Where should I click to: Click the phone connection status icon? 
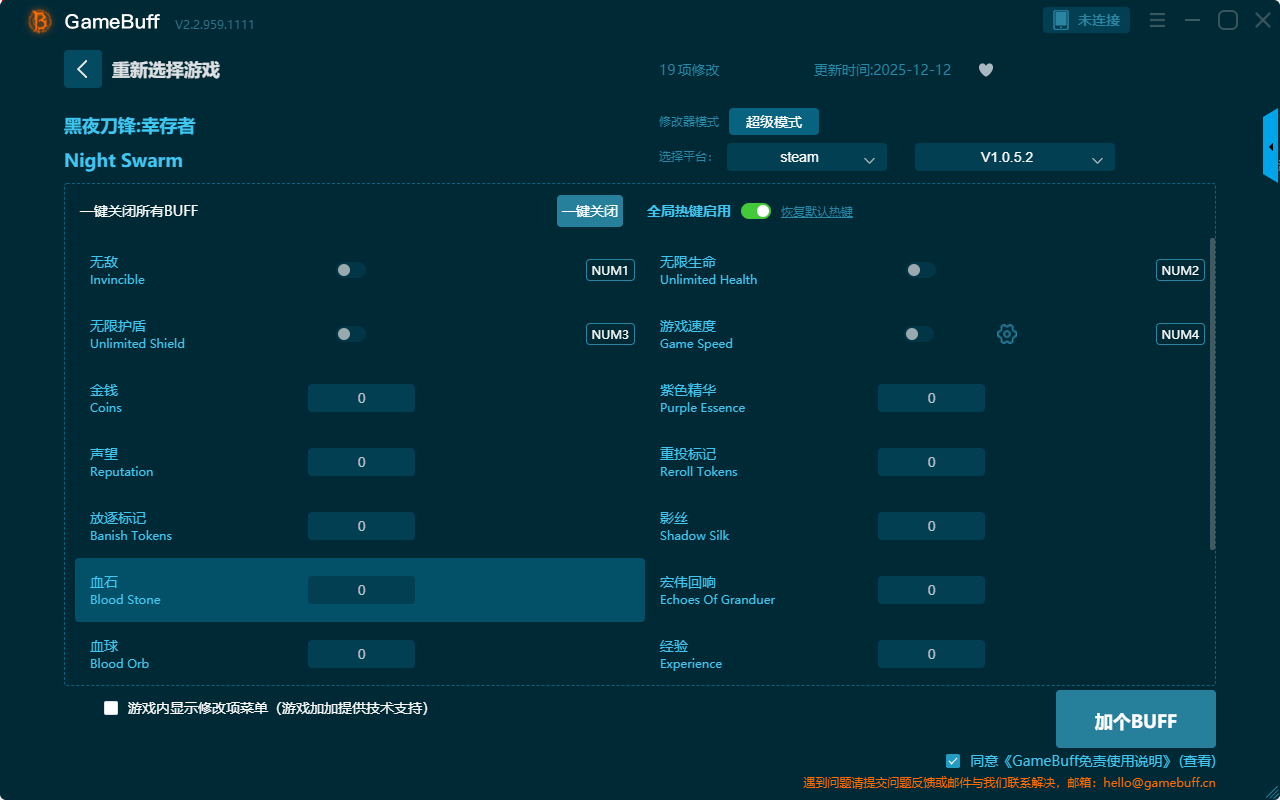tap(1061, 20)
